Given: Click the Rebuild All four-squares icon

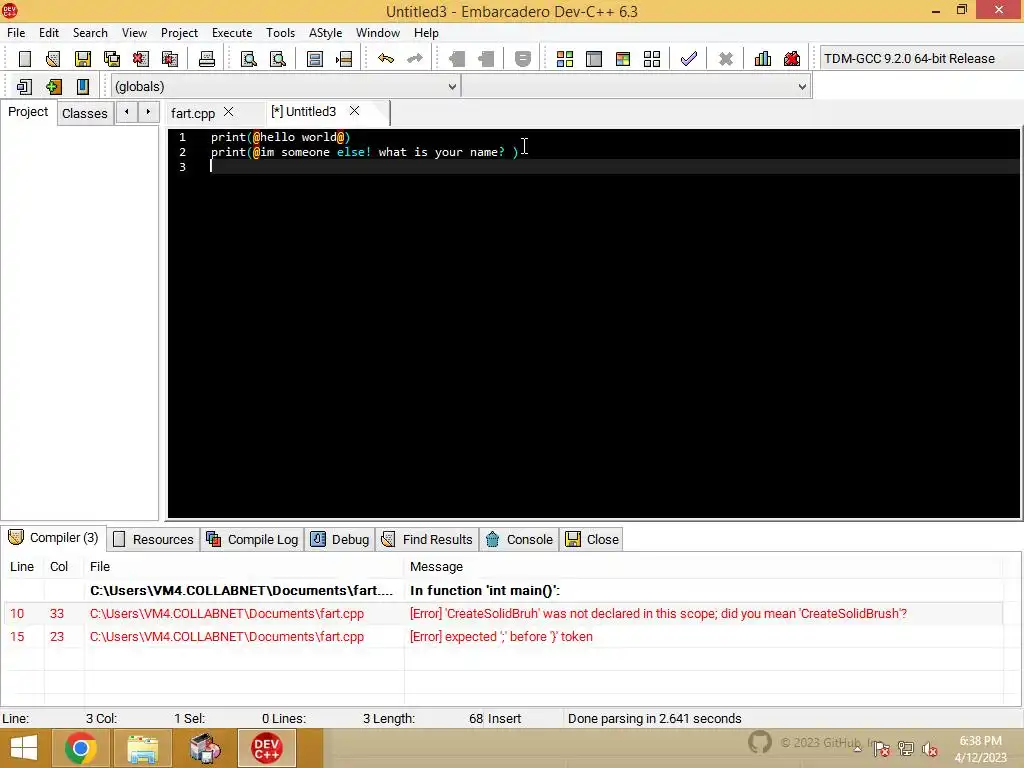Looking at the screenshot, I should pyautogui.click(x=652, y=59).
